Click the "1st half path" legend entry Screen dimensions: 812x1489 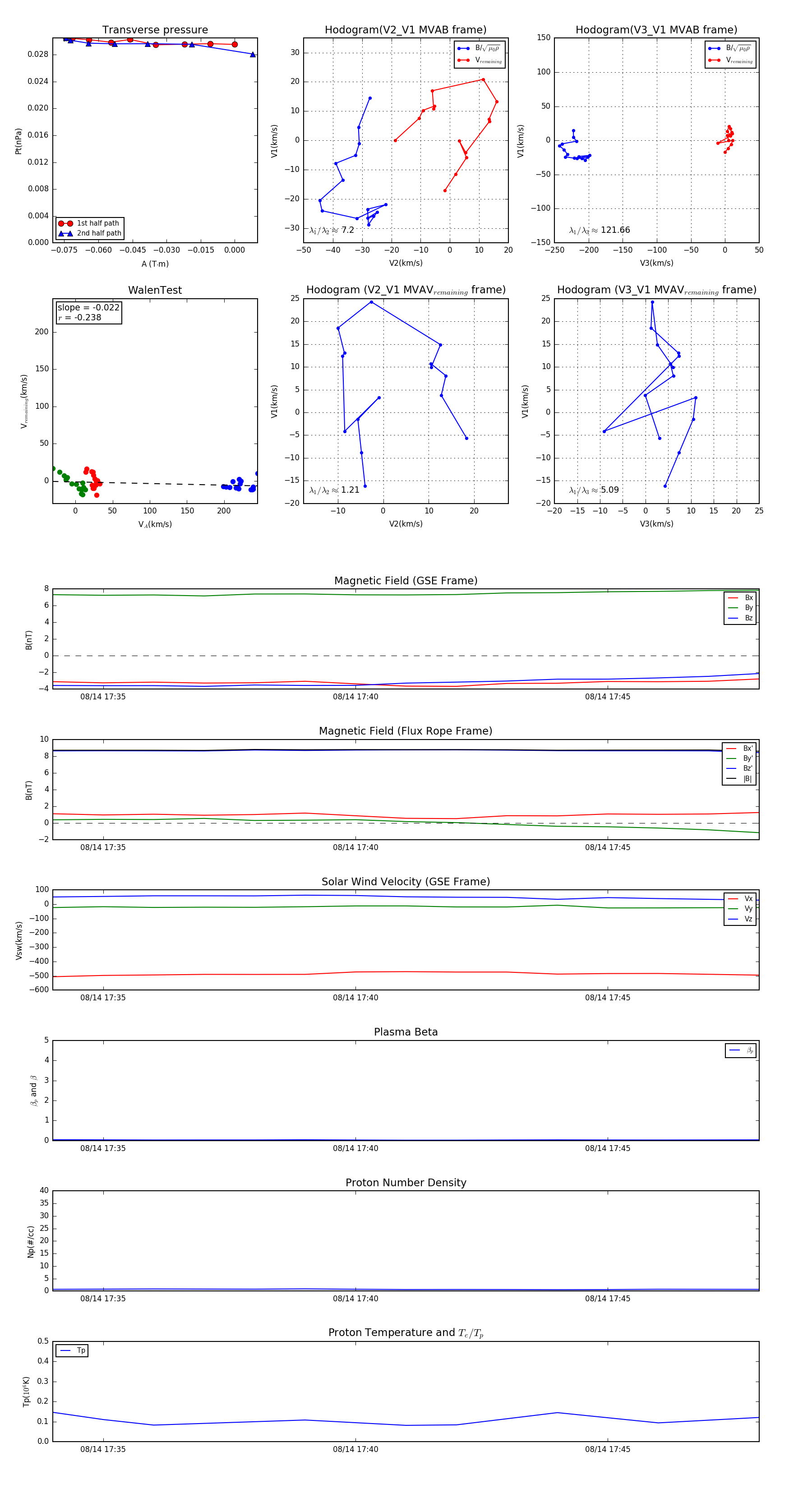point(90,223)
